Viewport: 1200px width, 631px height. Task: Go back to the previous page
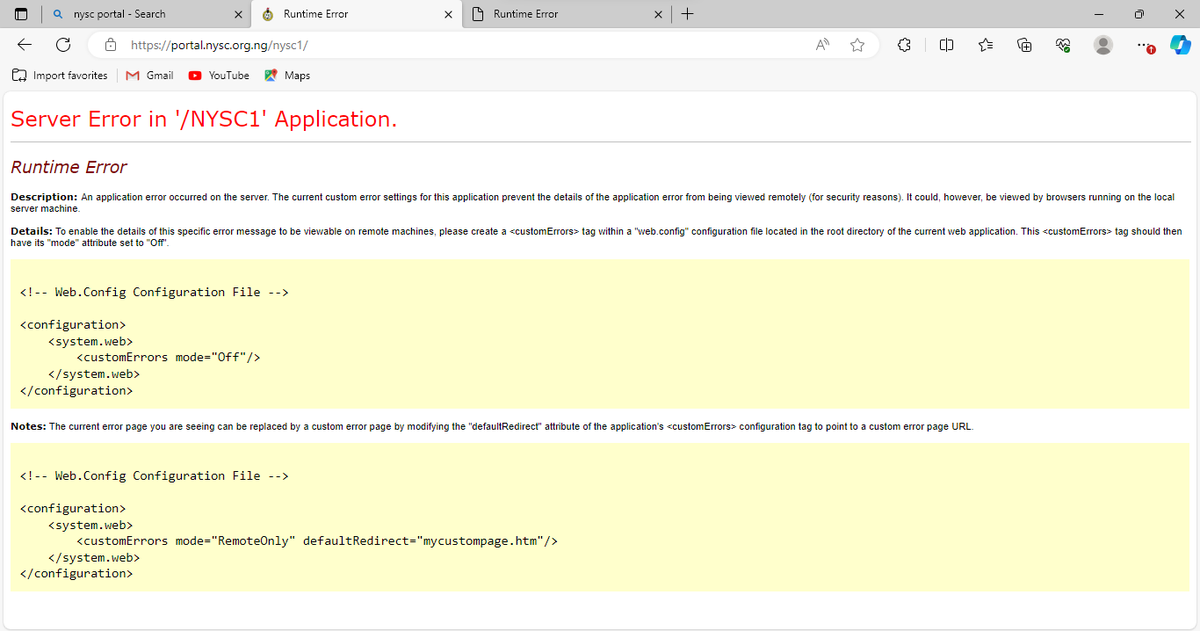coord(24,45)
